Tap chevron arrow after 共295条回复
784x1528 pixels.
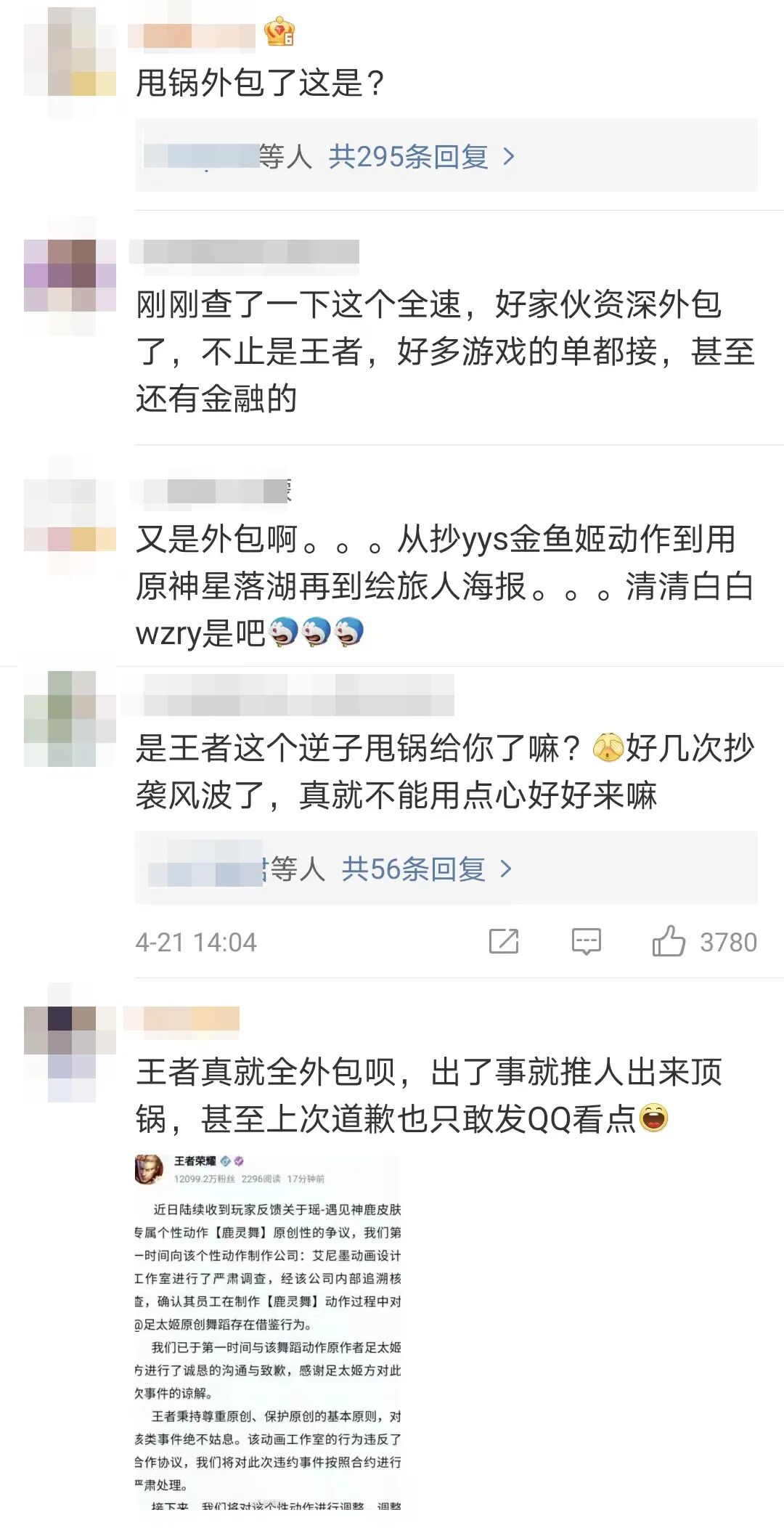(x=509, y=156)
